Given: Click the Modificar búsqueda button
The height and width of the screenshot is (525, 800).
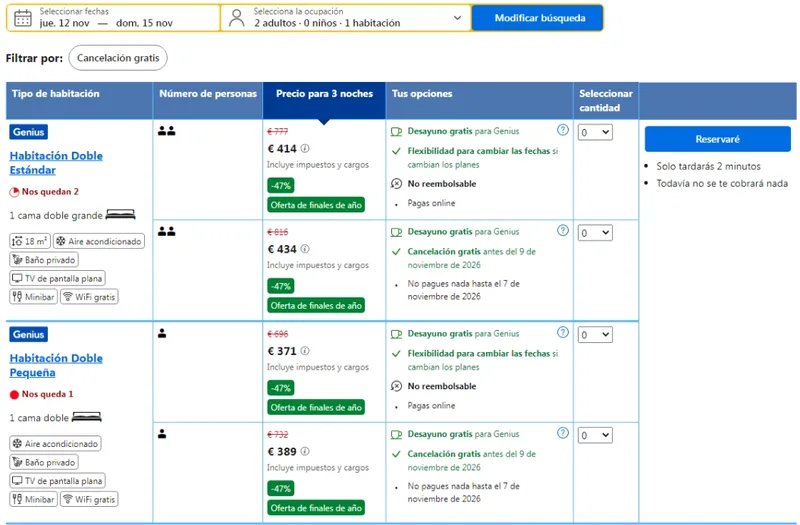Looking at the screenshot, I should coord(538,18).
